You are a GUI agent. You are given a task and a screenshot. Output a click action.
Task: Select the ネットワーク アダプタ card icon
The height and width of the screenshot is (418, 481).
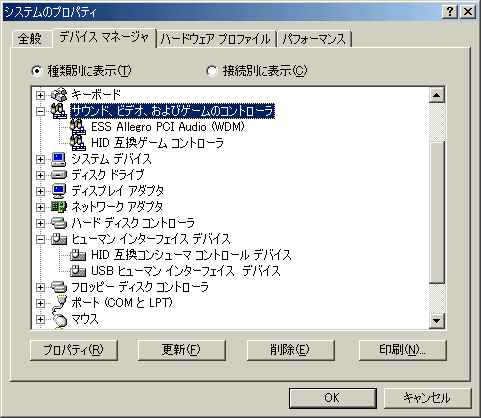pyautogui.click(x=59, y=207)
